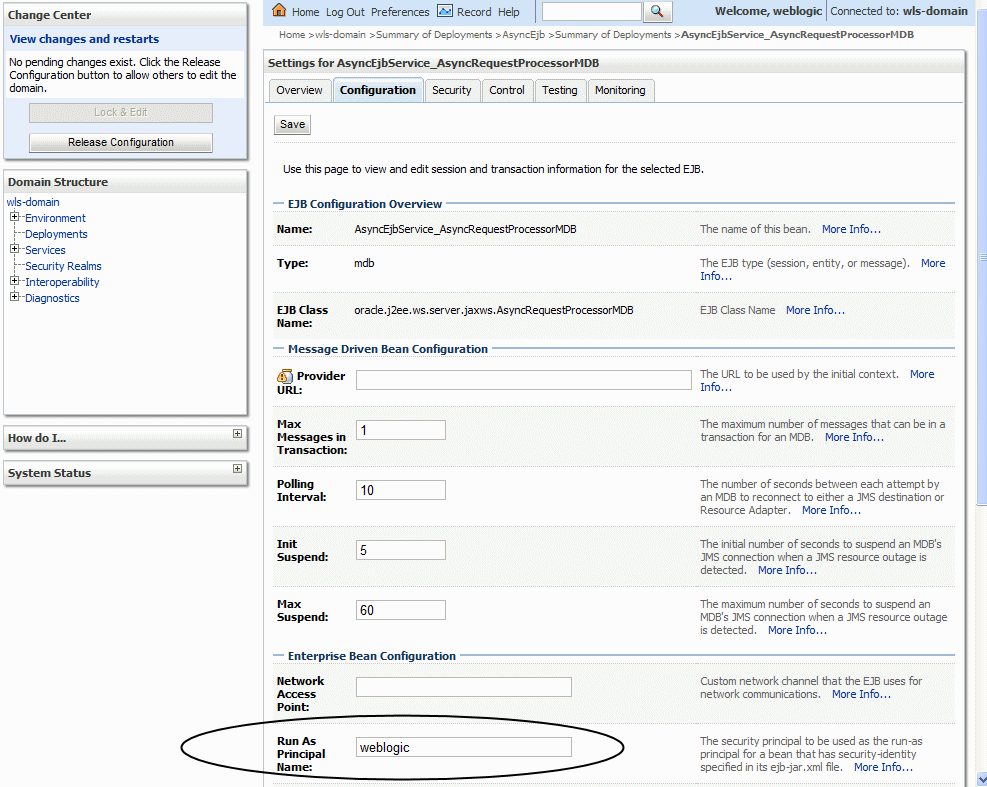Click the scrollbar down arrow
The width and height of the screenshot is (987, 787).
(x=980, y=778)
